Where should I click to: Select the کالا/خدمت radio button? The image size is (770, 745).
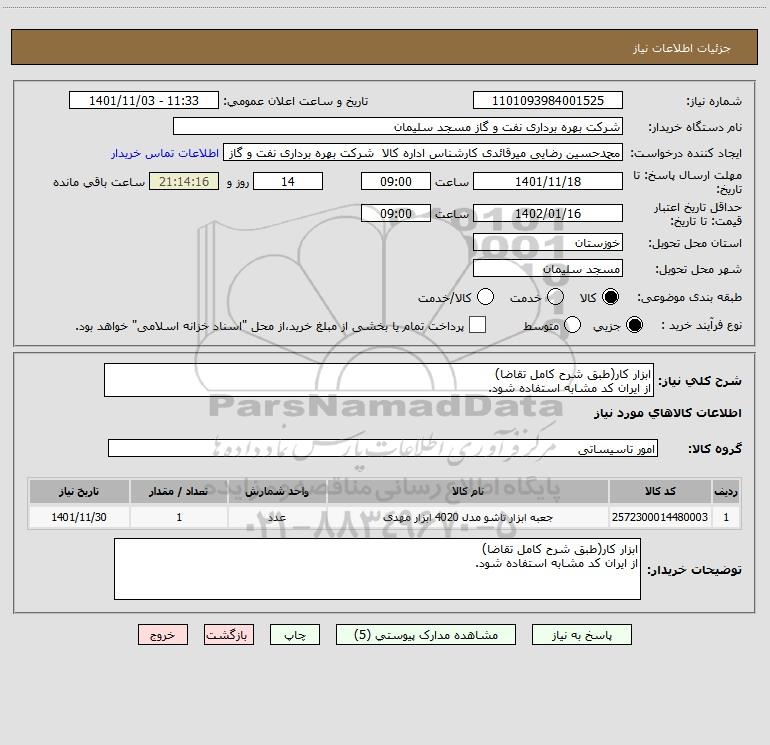486,297
